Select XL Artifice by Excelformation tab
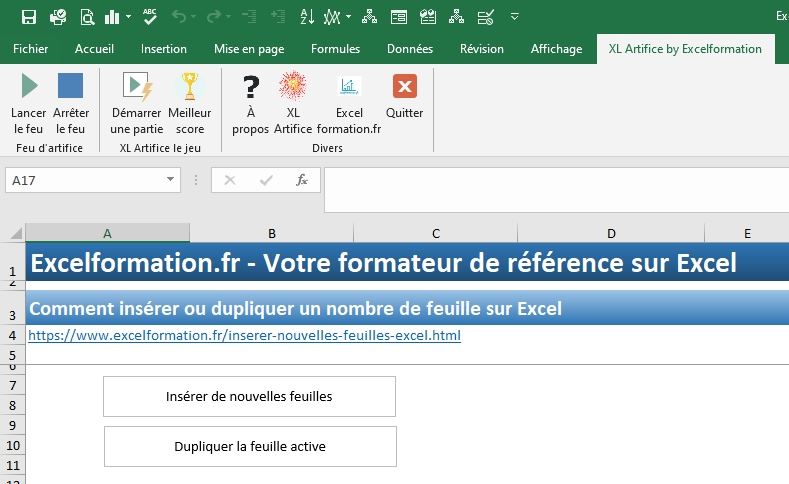 tap(685, 49)
